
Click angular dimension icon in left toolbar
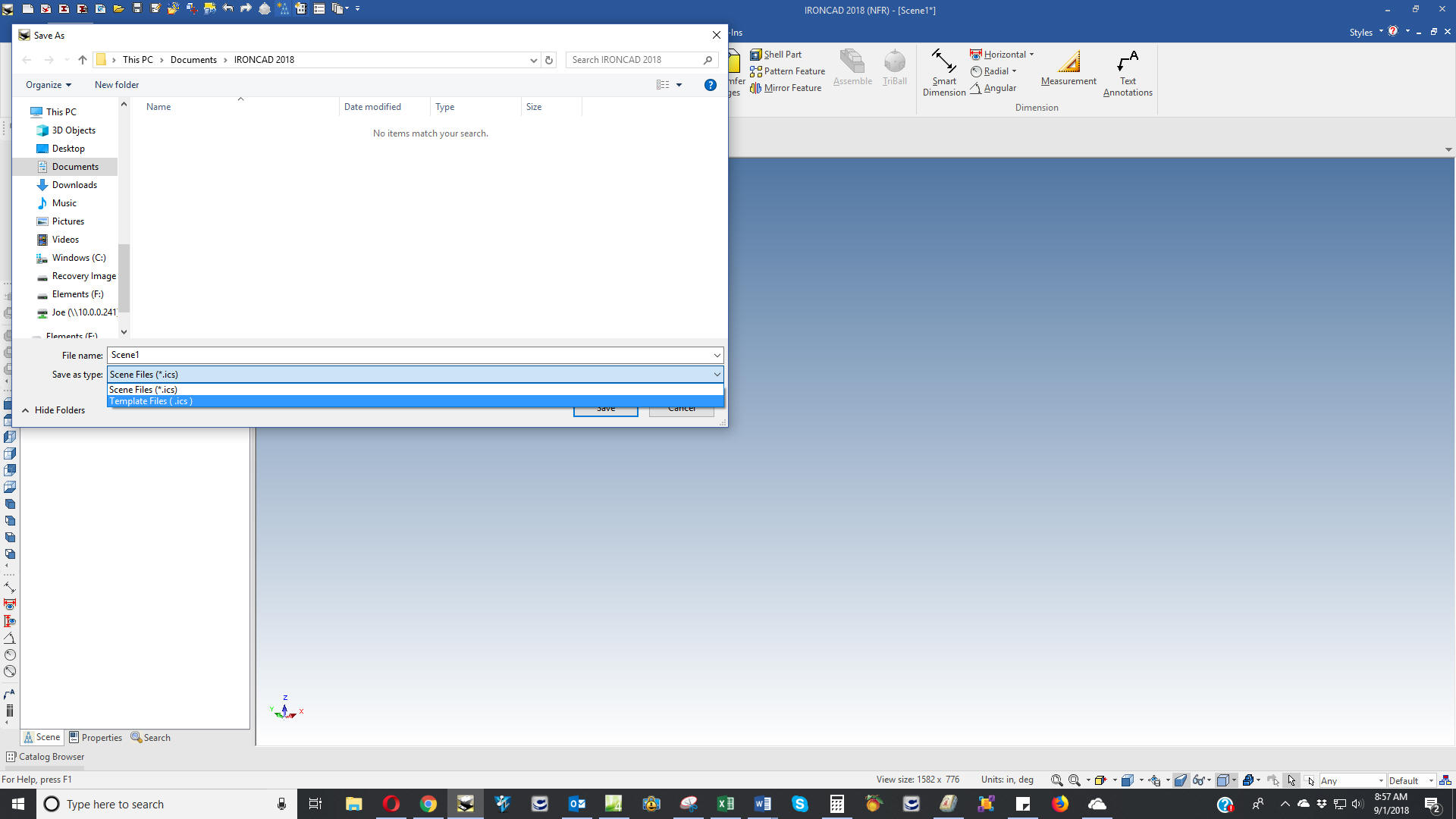(x=10, y=638)
